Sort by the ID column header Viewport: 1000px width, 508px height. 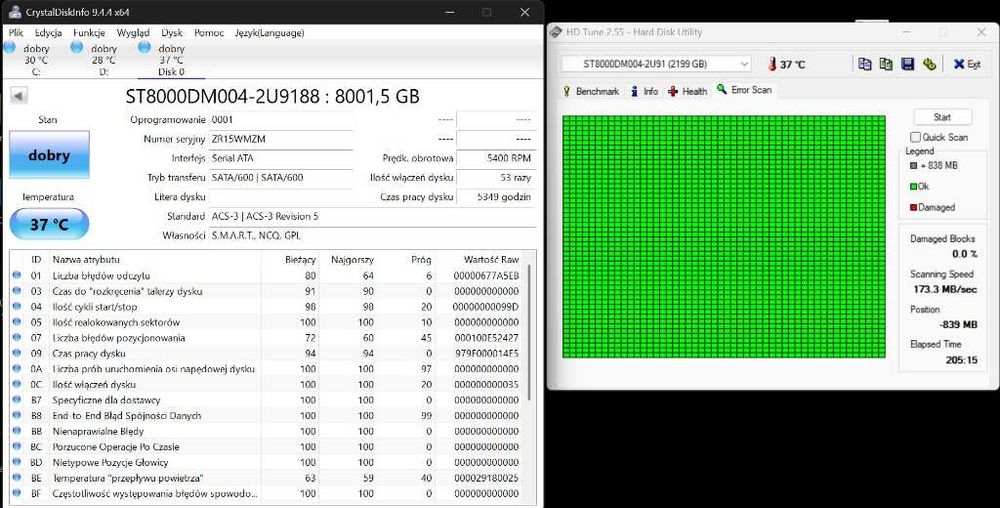pos(36,259)
